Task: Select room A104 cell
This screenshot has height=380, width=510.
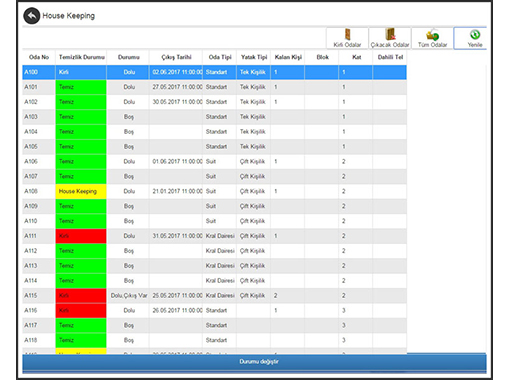Action: click(39, 132)
